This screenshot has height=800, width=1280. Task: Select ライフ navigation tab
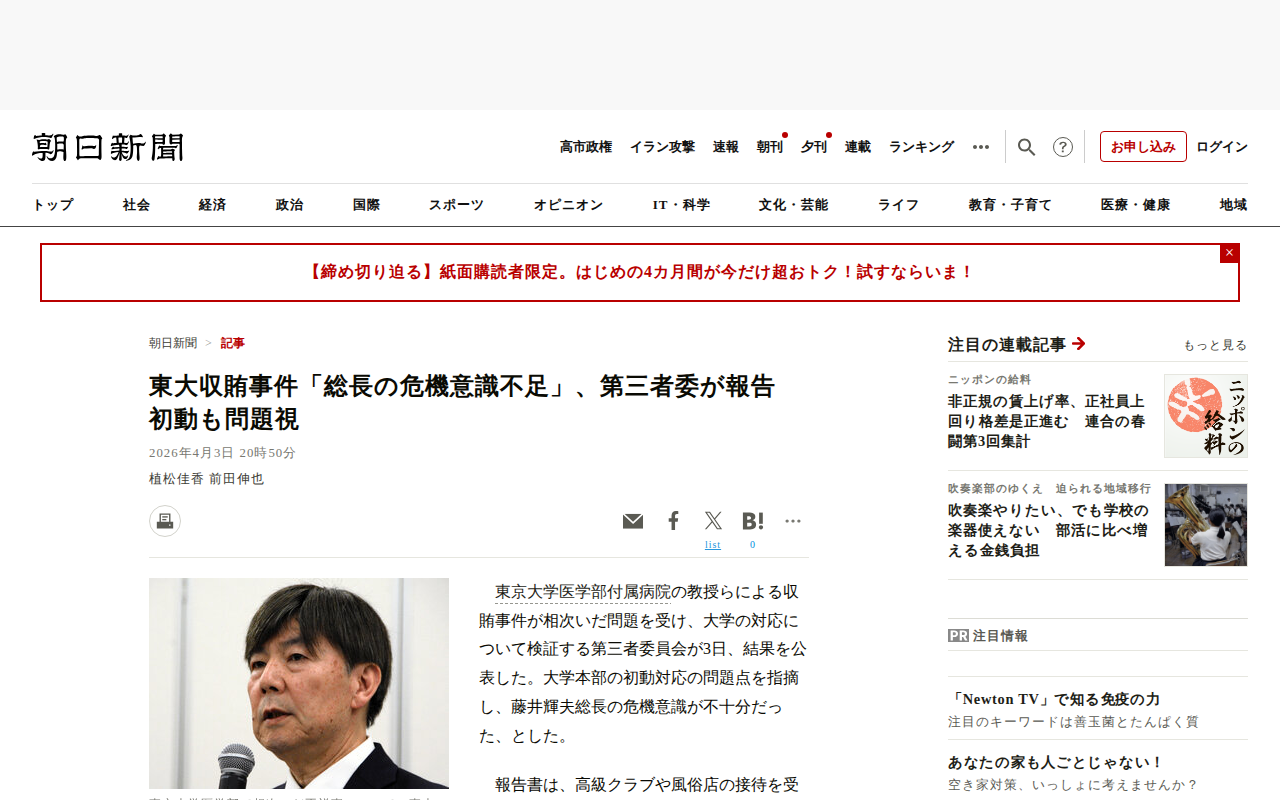[x=898, y=205]
